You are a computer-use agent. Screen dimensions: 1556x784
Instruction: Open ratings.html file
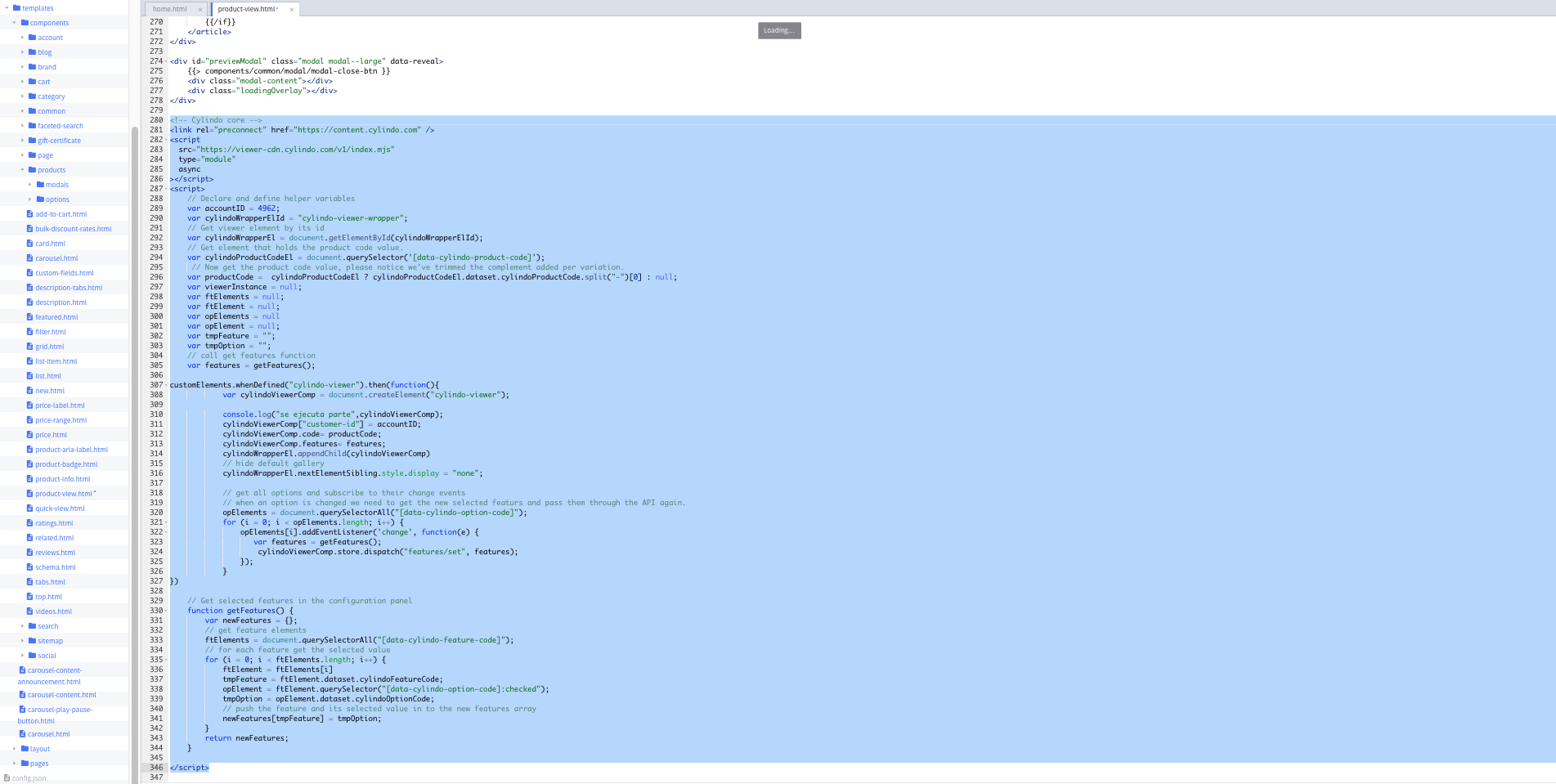point(54,523)
